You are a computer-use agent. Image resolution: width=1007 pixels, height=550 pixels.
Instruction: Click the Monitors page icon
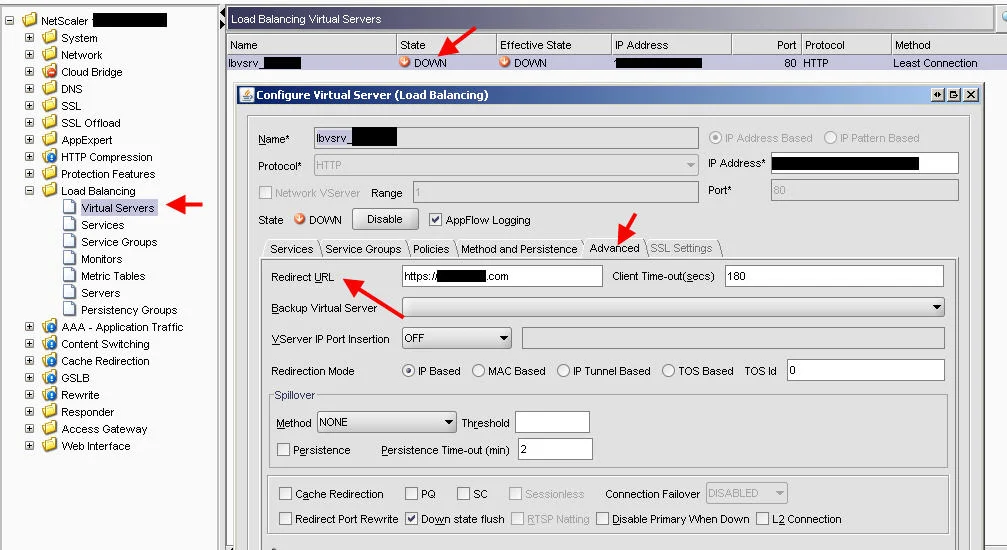[x=69, y=258]
